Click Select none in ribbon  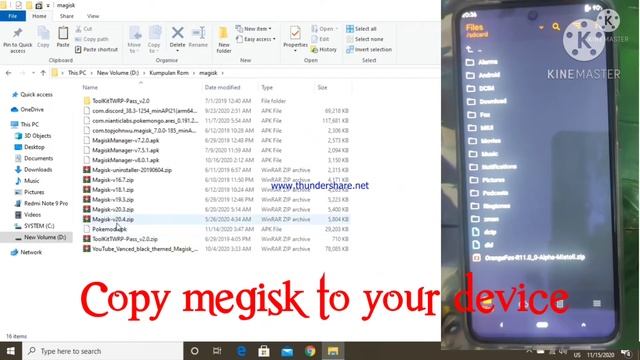(364, 39)
